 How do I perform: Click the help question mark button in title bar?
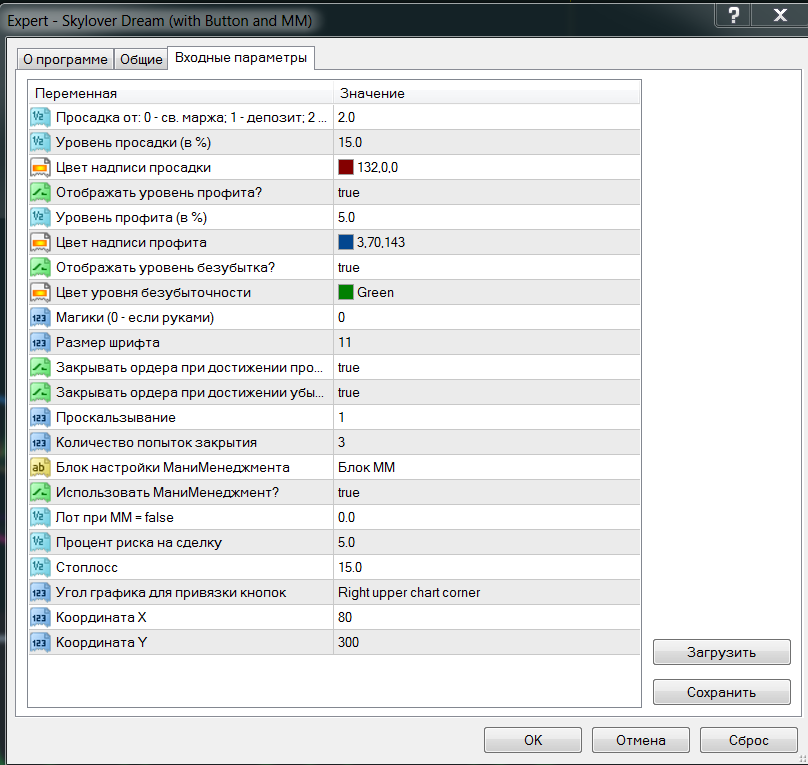click(733, 14)
